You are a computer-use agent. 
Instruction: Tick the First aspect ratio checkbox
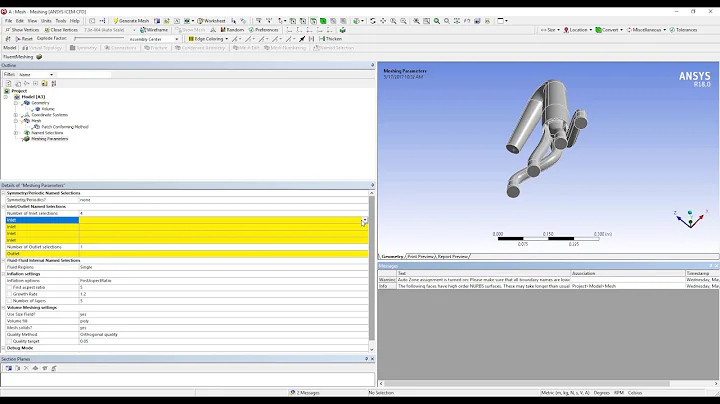pyautogui.click(x=9, y=287)
